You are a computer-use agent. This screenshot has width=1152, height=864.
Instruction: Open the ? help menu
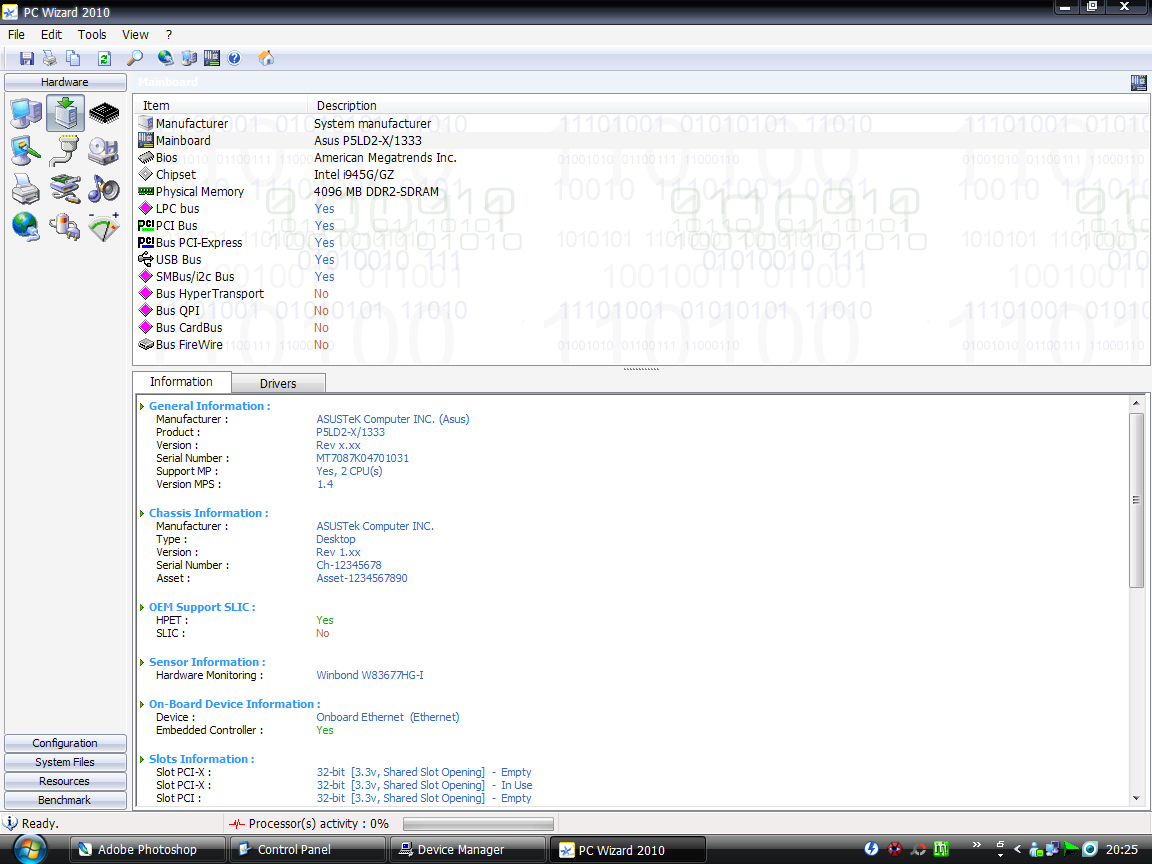click(x=169, y=35)
